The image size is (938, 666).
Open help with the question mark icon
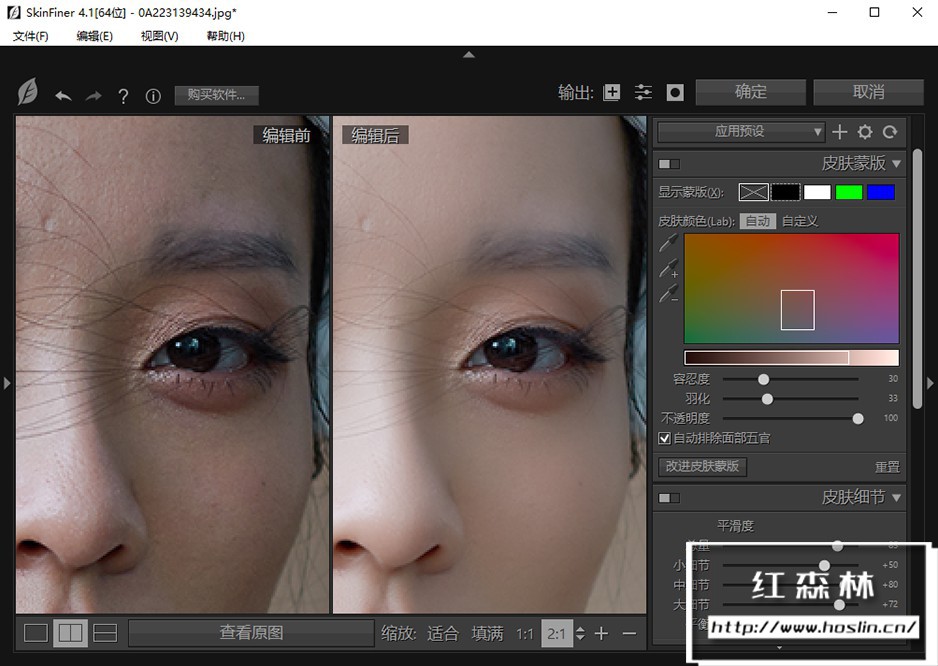coord(123,96)
